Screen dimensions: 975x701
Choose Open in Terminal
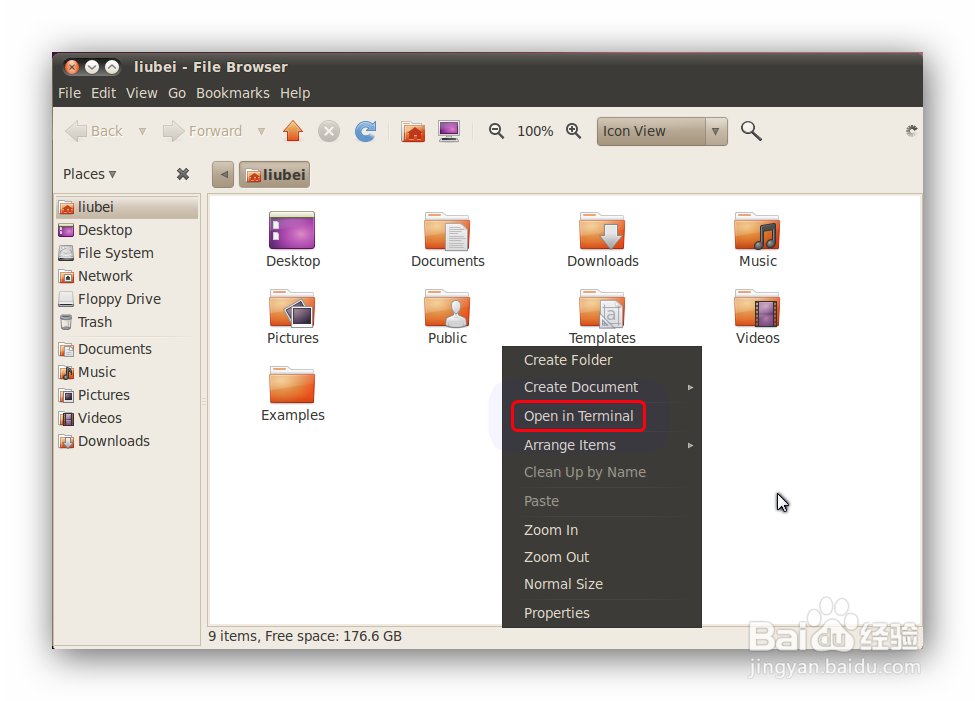click(x=602, y=416)
